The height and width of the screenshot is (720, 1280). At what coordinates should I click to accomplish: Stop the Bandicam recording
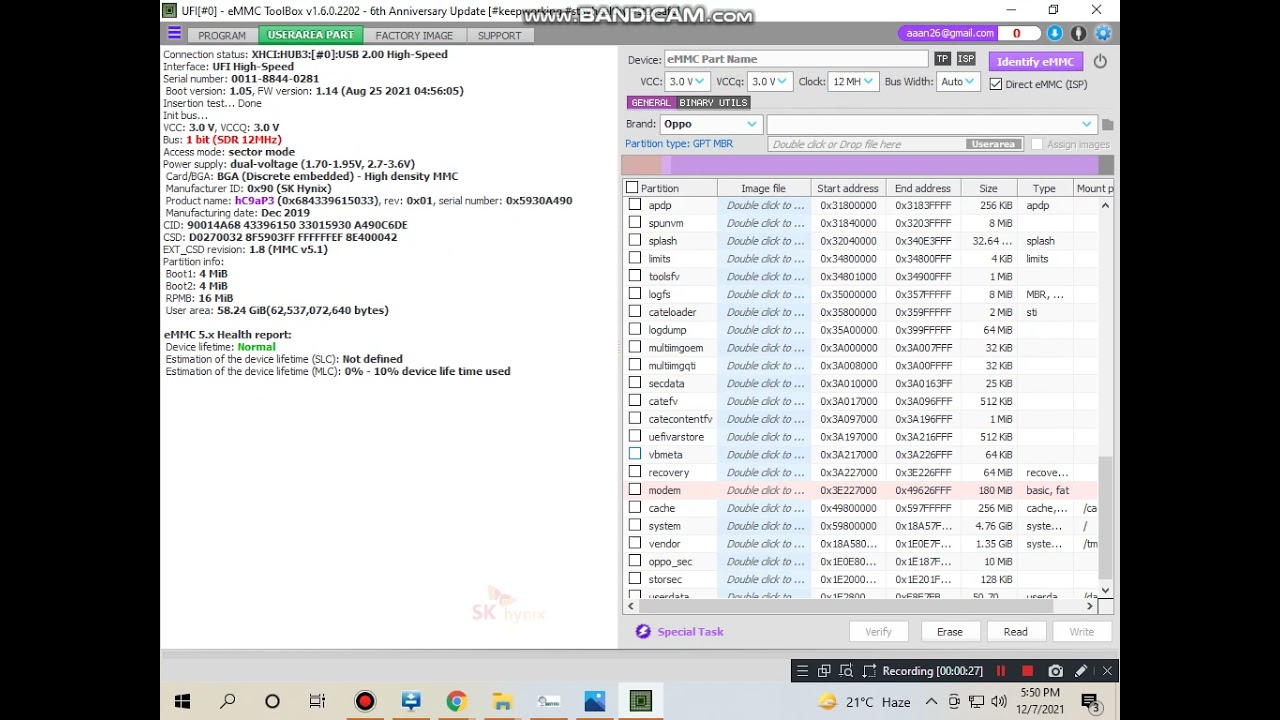point(1027,671)
